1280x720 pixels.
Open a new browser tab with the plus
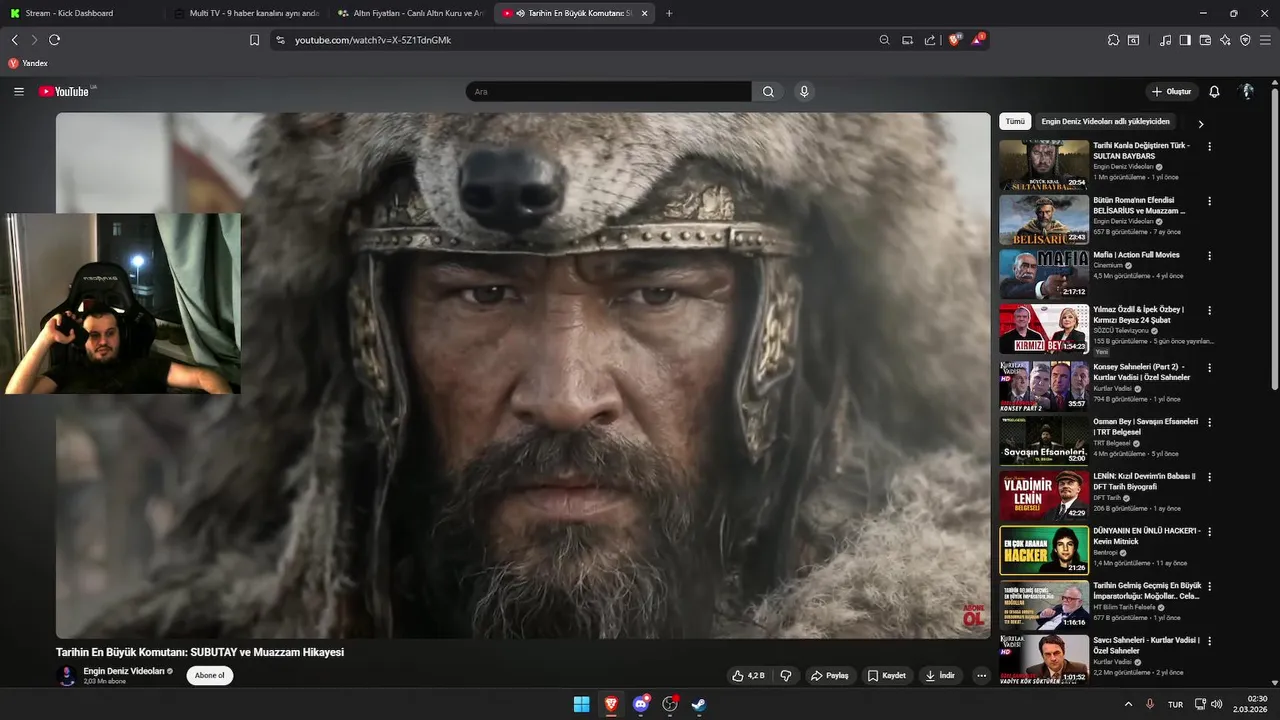669,13
